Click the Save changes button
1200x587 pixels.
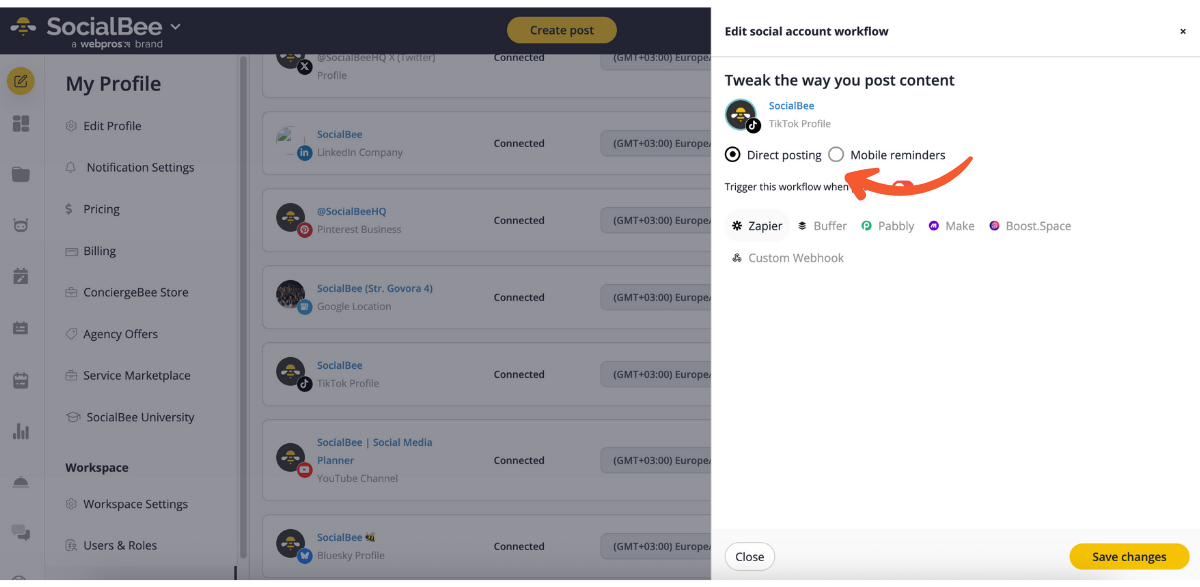click(x=1129, y=557)
